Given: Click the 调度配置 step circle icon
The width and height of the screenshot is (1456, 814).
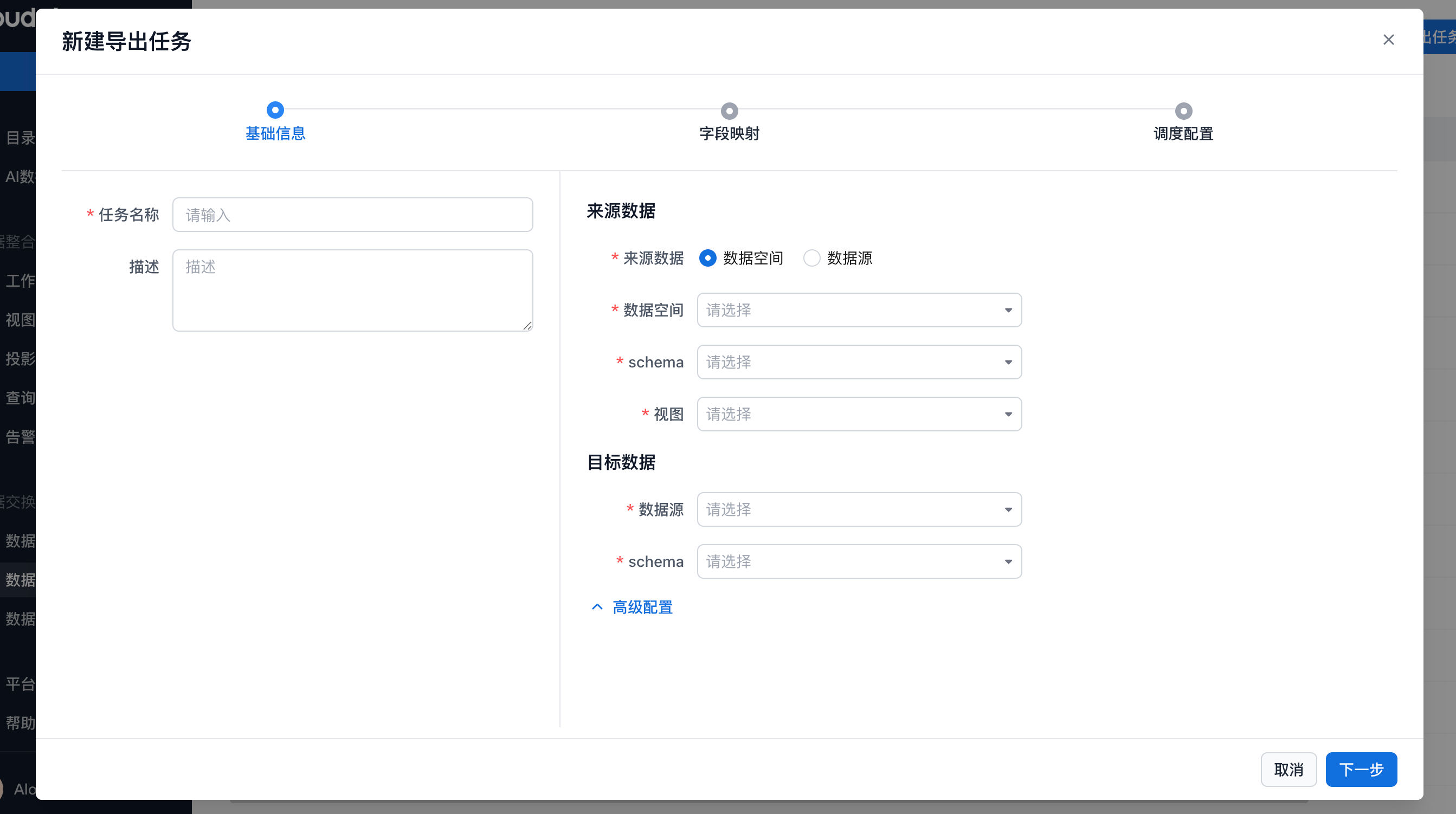Looking at the screenshot, I should (1183, 111).
